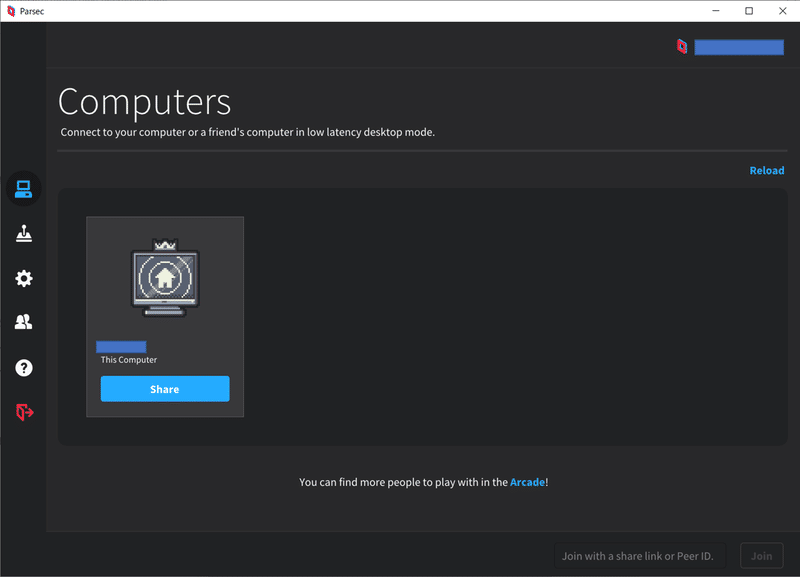Open the Computers section in sidebar
800x577 pixels.
[x=23, y=189]
